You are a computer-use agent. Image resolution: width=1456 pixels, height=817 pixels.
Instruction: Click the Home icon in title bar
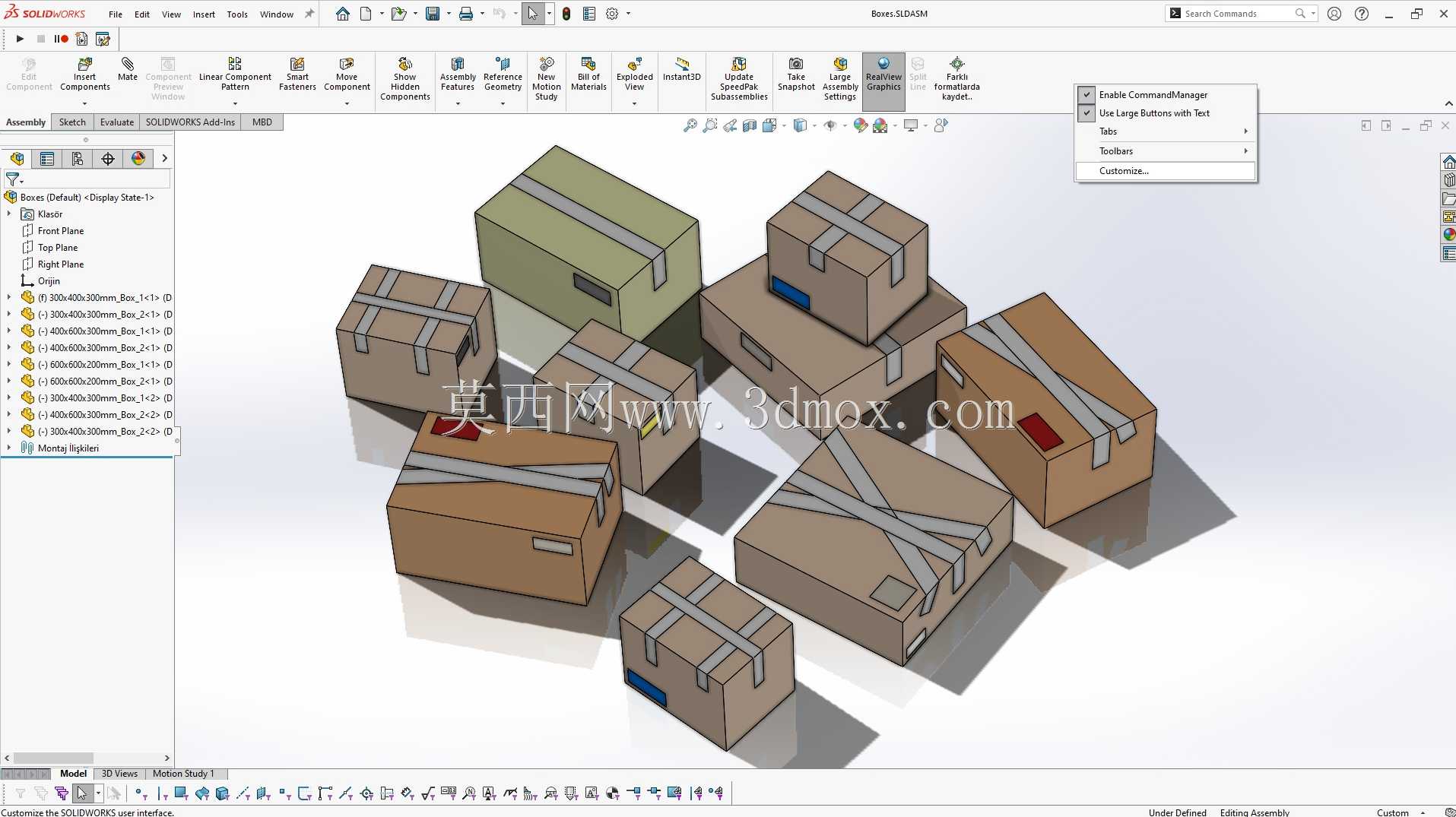(343, 14)
